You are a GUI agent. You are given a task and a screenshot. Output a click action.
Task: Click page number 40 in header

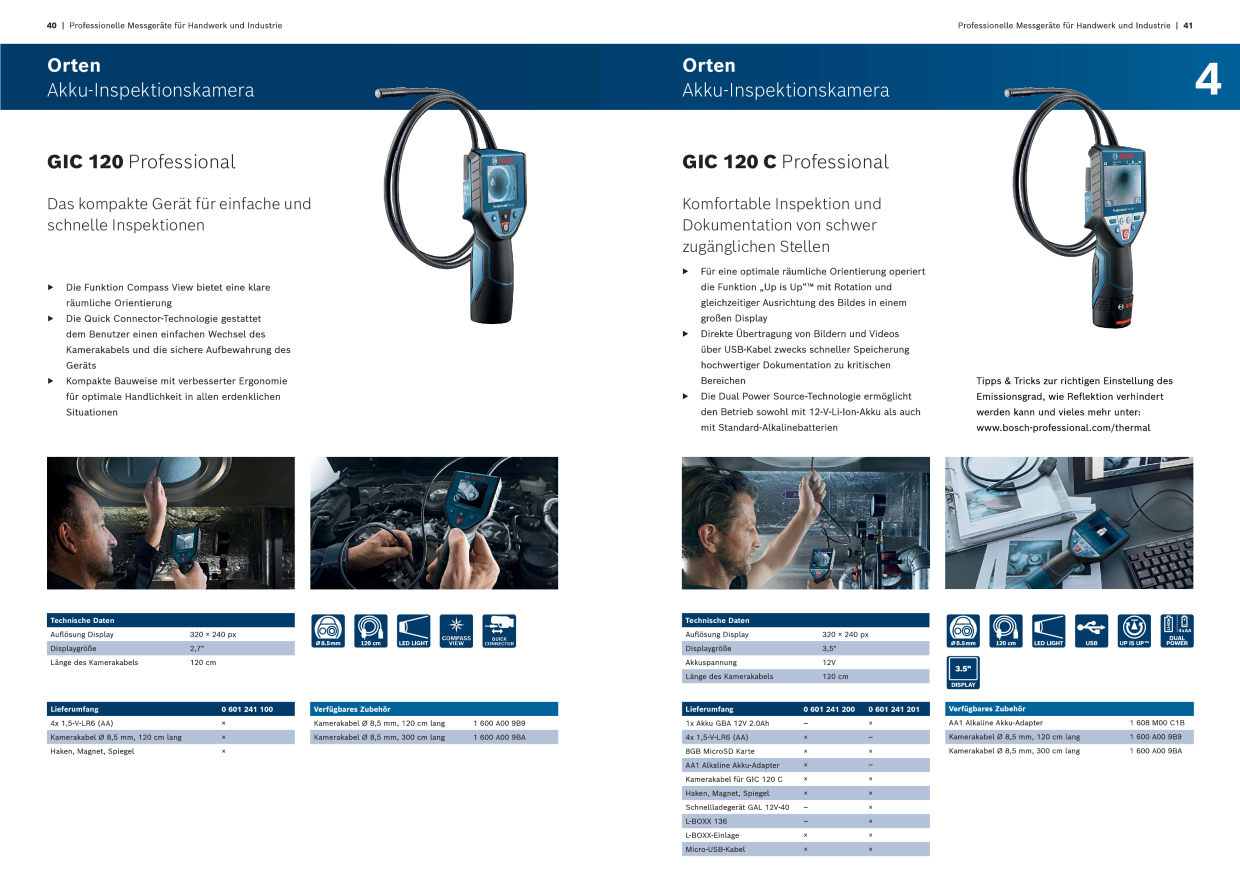52,25
